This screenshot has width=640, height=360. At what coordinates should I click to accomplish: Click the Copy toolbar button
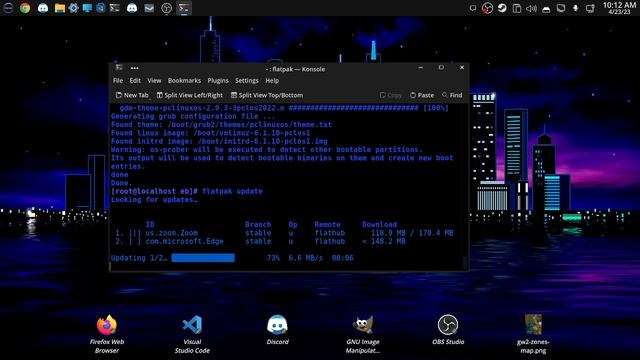391,95
